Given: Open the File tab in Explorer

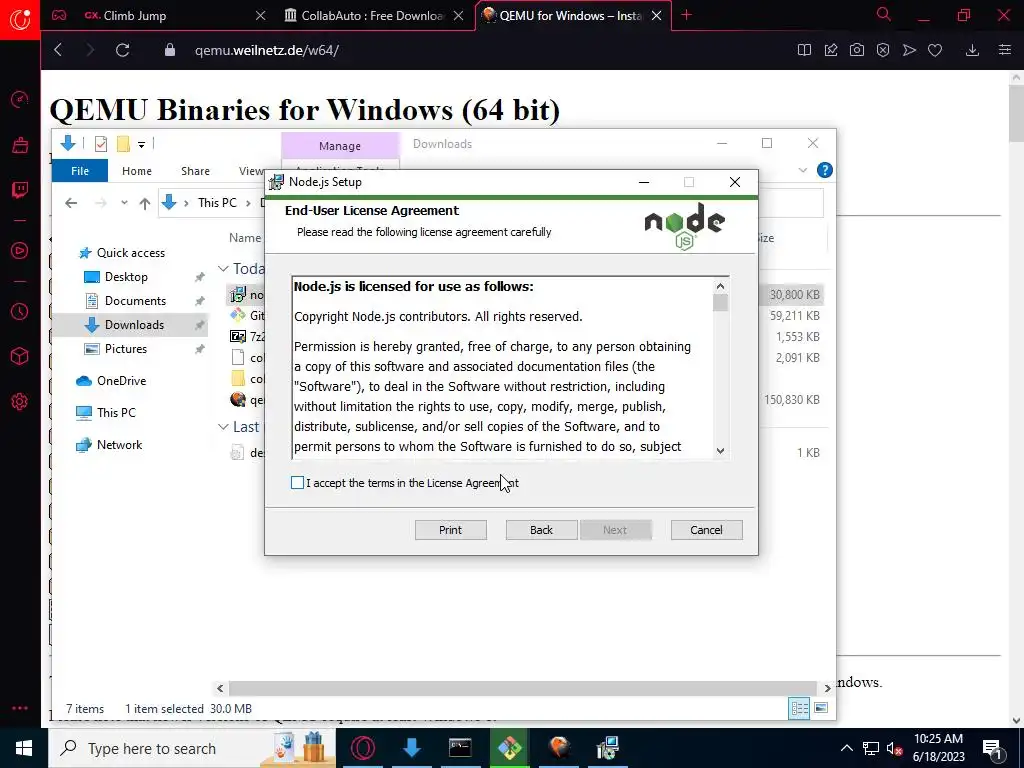Looking at the screenshot, I should pos(80,170).
